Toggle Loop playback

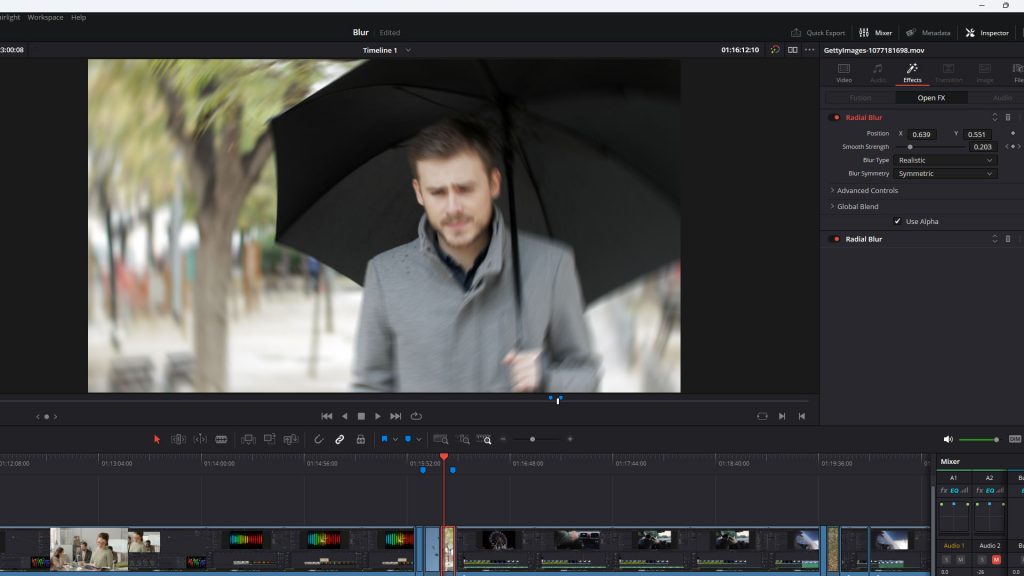pos(416,416)
